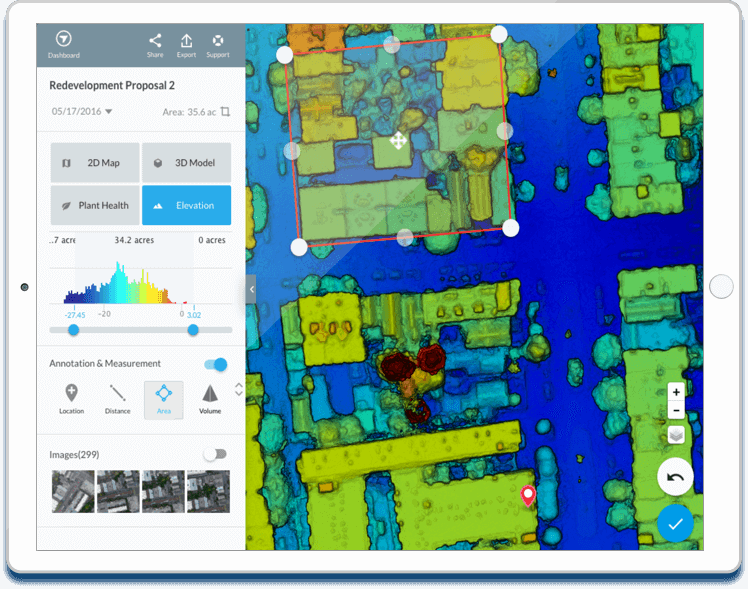The width and height of the screenshot is (748, 589).
Task: Confirm with the blue checkmark button
Action: 675,523
